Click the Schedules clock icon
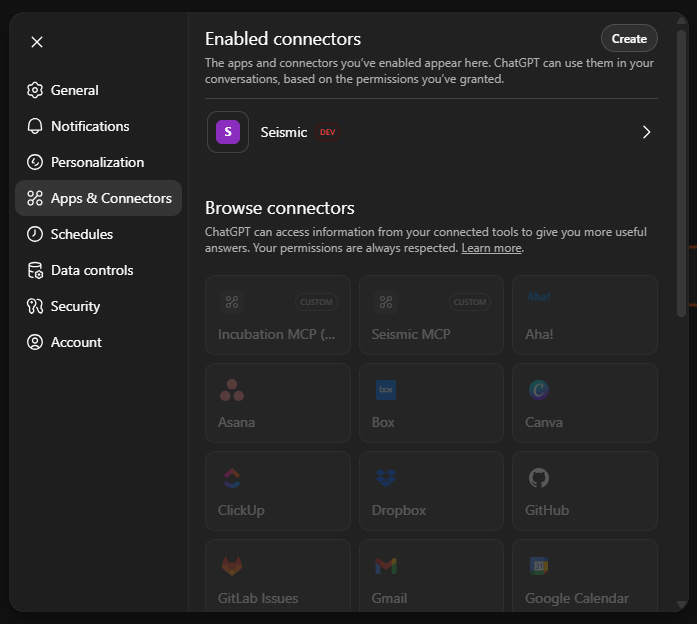697x624 pixels. [35, 234]
